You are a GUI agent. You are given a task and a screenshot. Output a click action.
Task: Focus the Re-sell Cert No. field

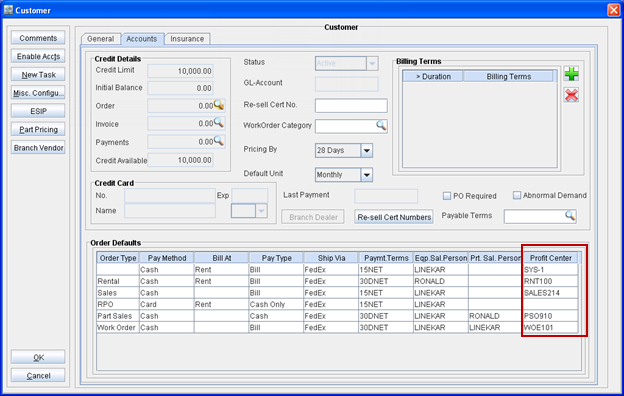tap(351, 105)
